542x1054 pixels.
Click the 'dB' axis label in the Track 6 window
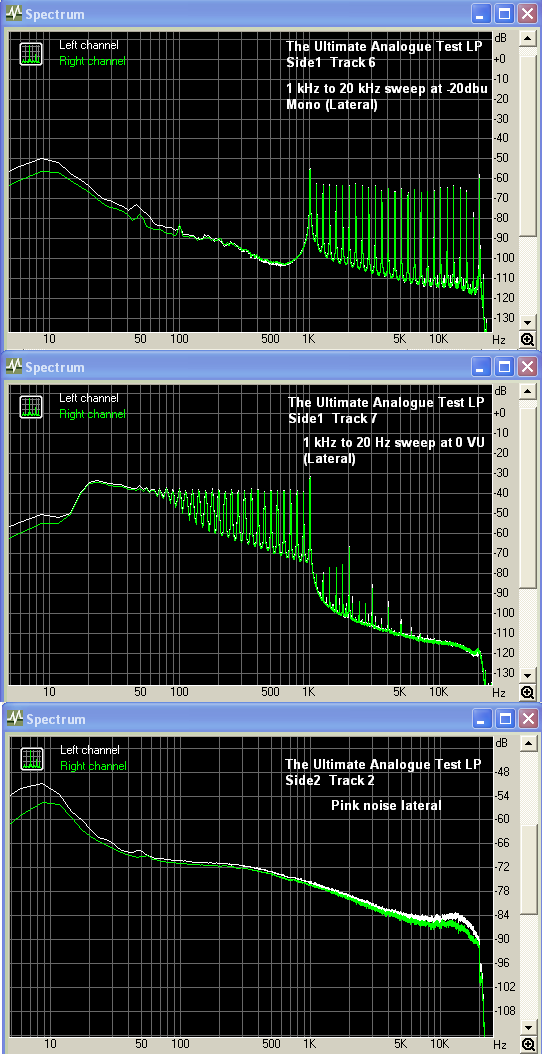500,38
